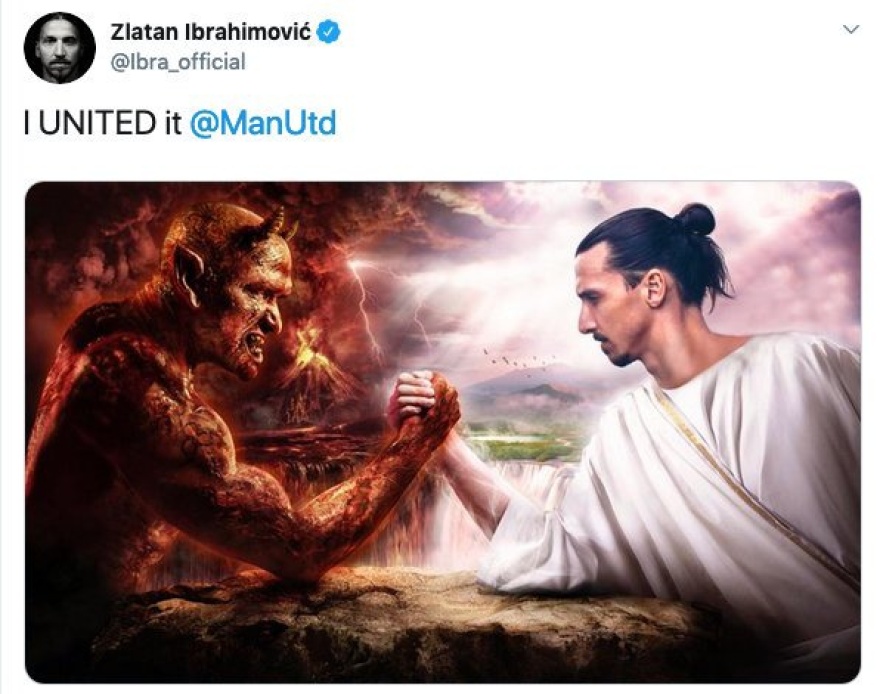Open the attached arm-wrestling image
The width and height of the screenshot is (880, 694).
pos(443,432)
